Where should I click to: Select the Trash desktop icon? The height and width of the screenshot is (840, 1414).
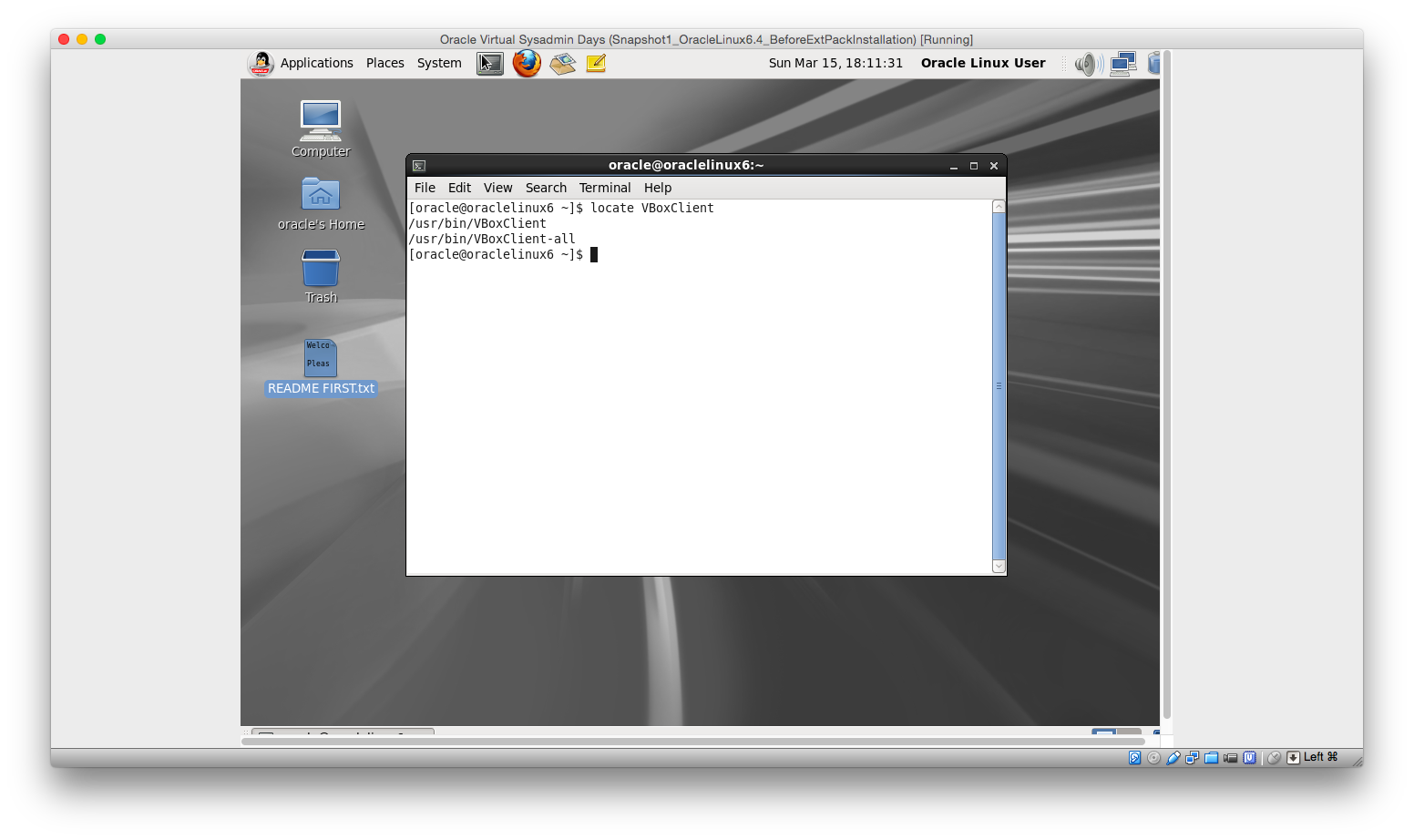(321, 268)
